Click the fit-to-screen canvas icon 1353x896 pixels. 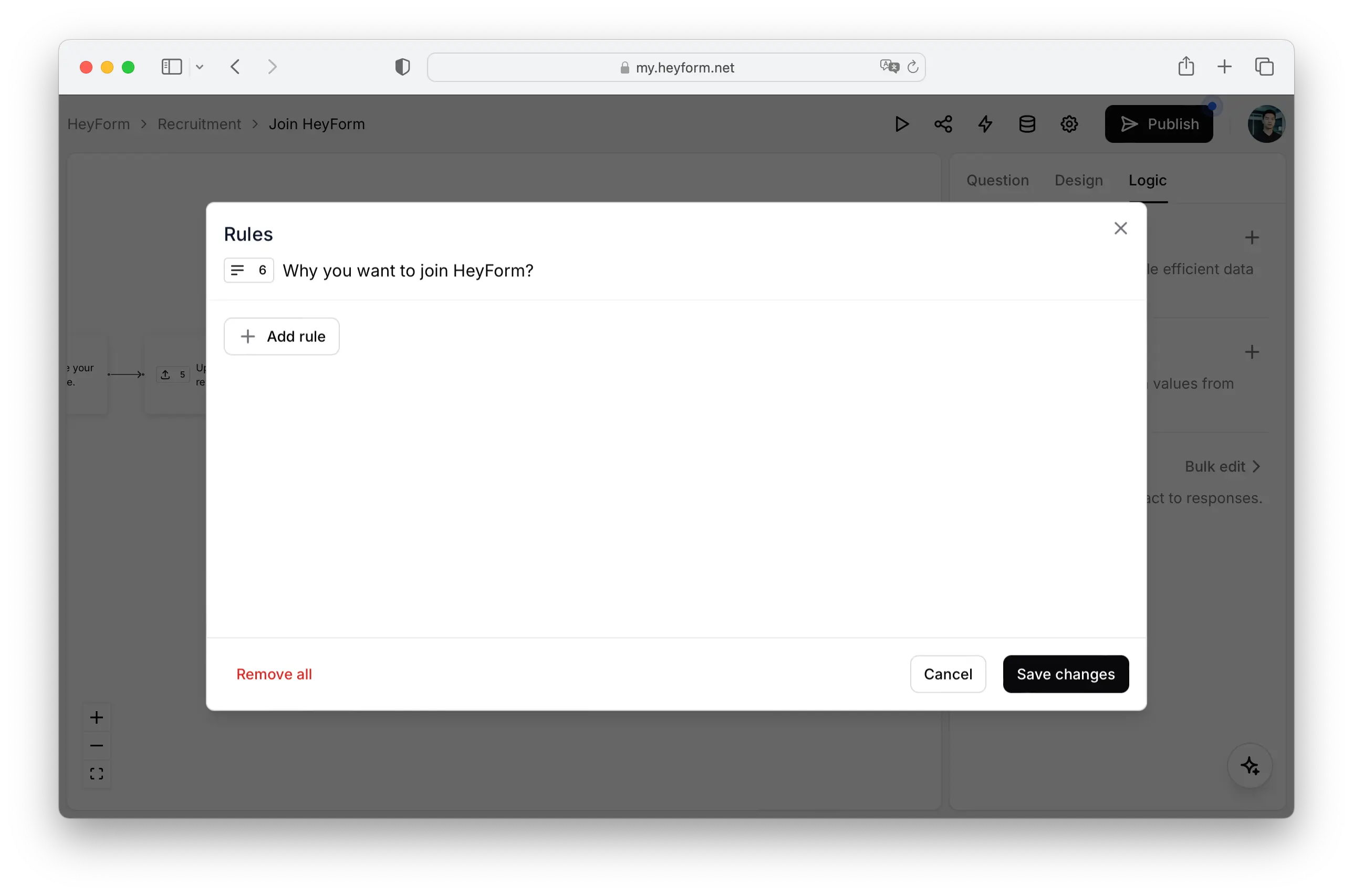[97, 774]
